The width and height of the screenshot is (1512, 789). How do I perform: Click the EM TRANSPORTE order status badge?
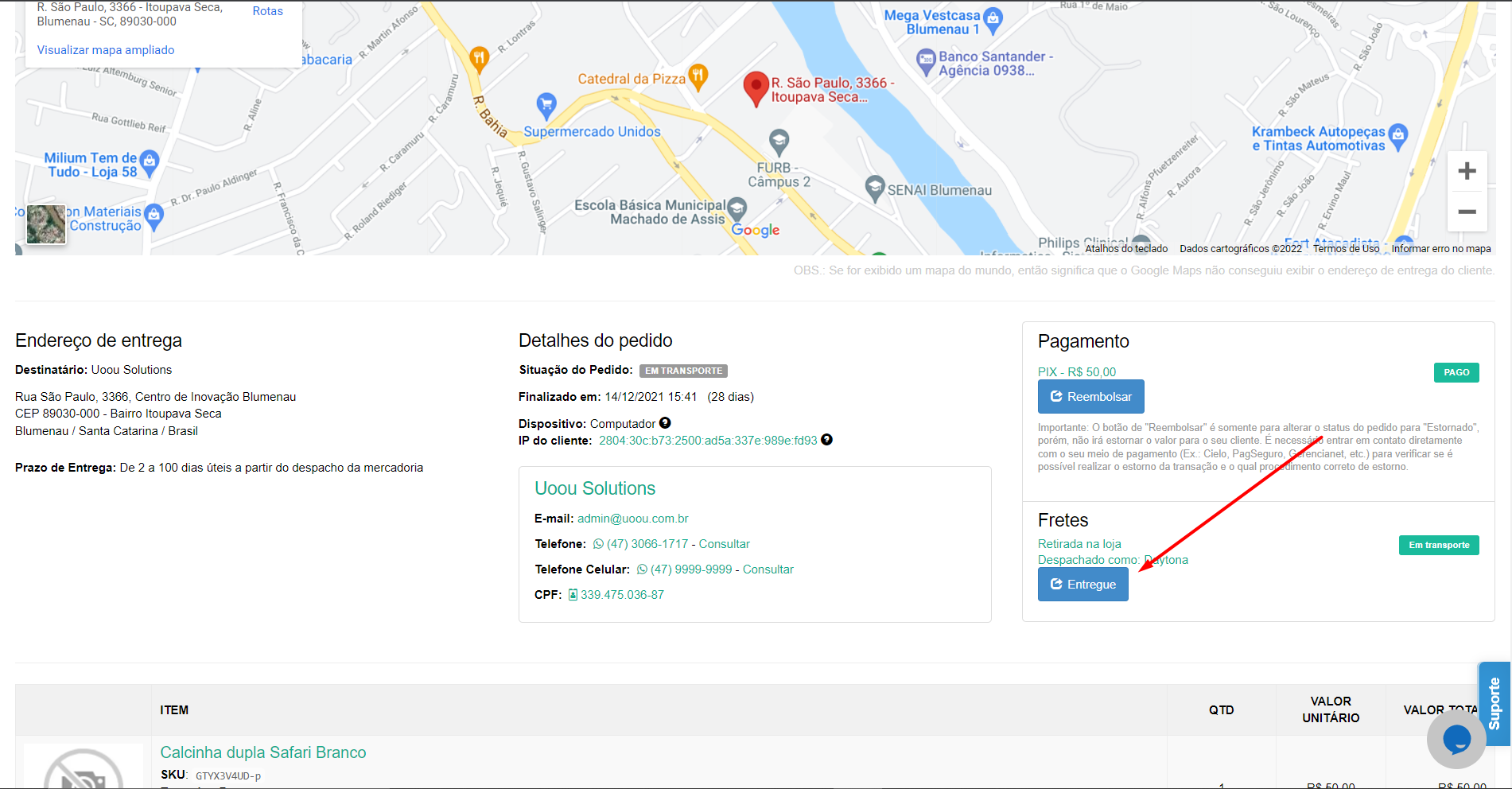pos(684,371)
